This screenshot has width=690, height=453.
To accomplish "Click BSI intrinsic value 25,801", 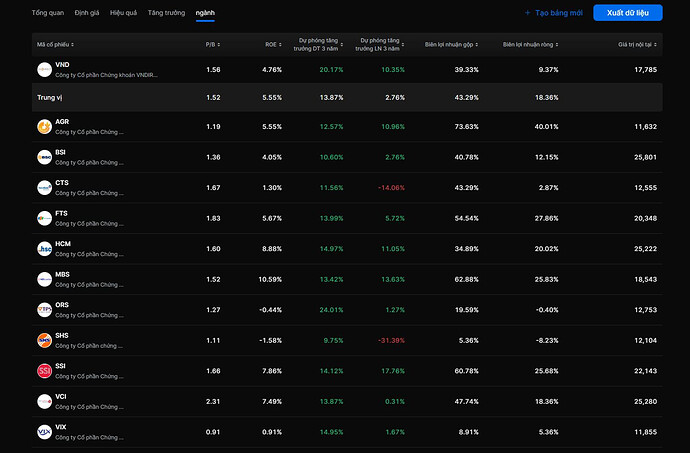I will [646, 157].
